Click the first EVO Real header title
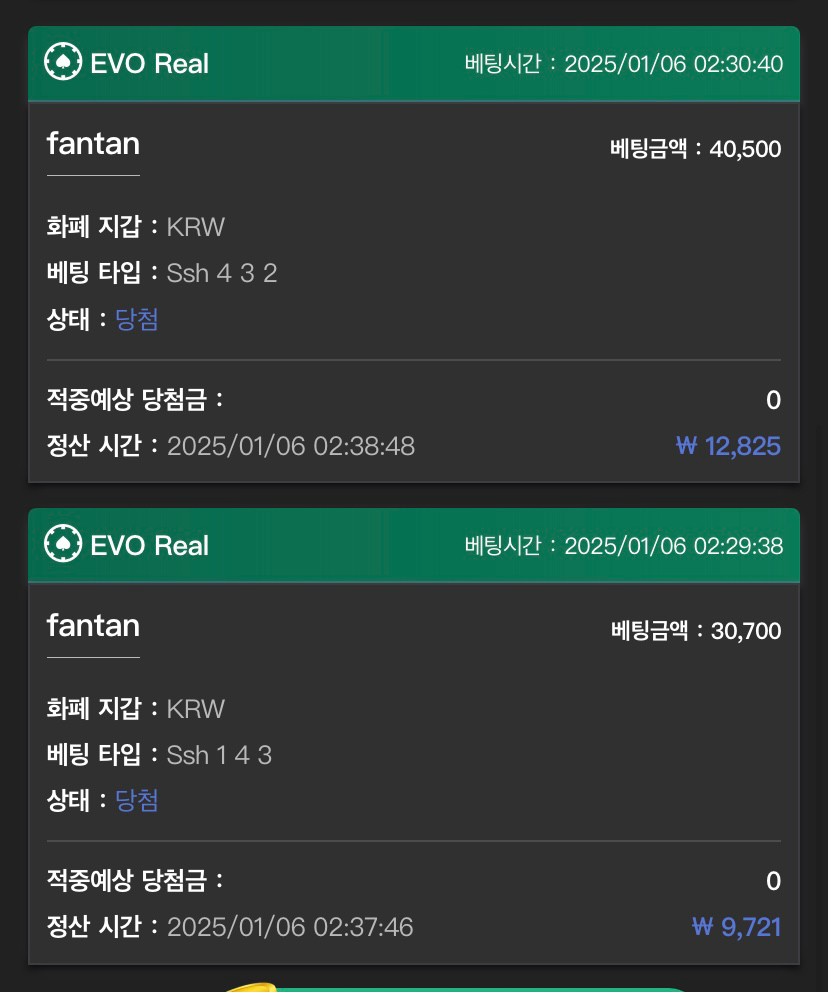Image resolution: width=828 pixels, height=992 pixels. 149,64
